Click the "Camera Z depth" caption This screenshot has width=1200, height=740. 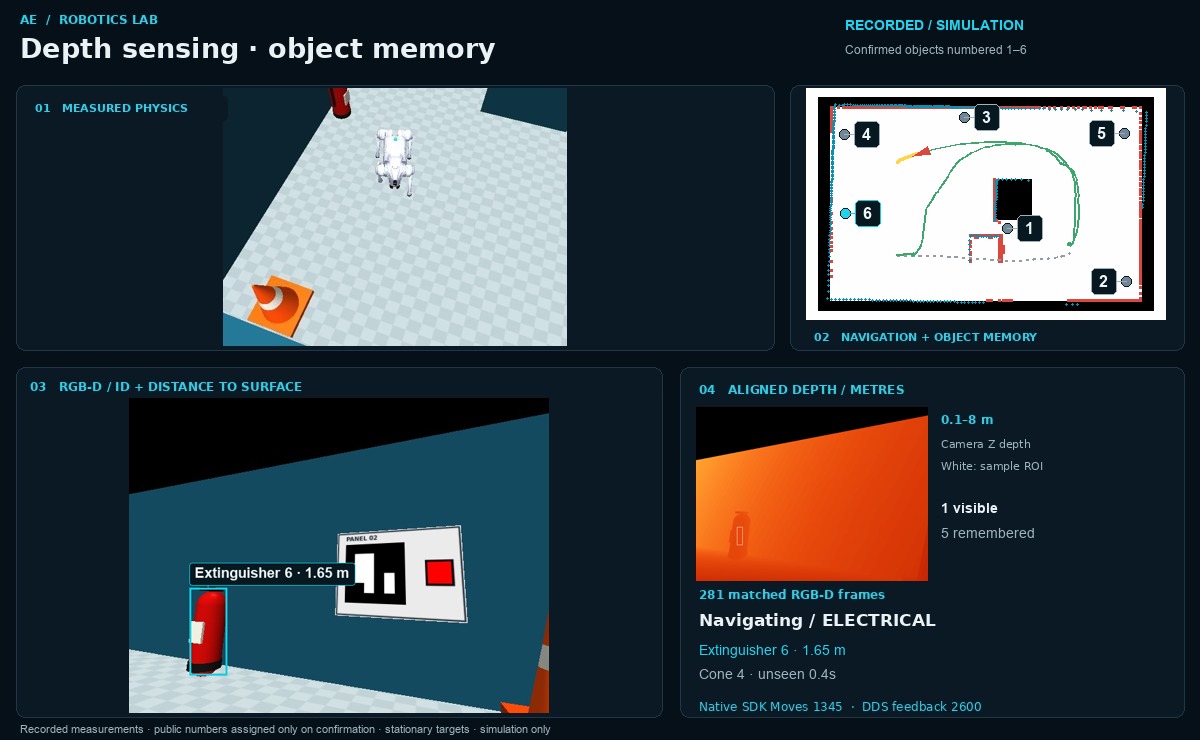point(986,444)
